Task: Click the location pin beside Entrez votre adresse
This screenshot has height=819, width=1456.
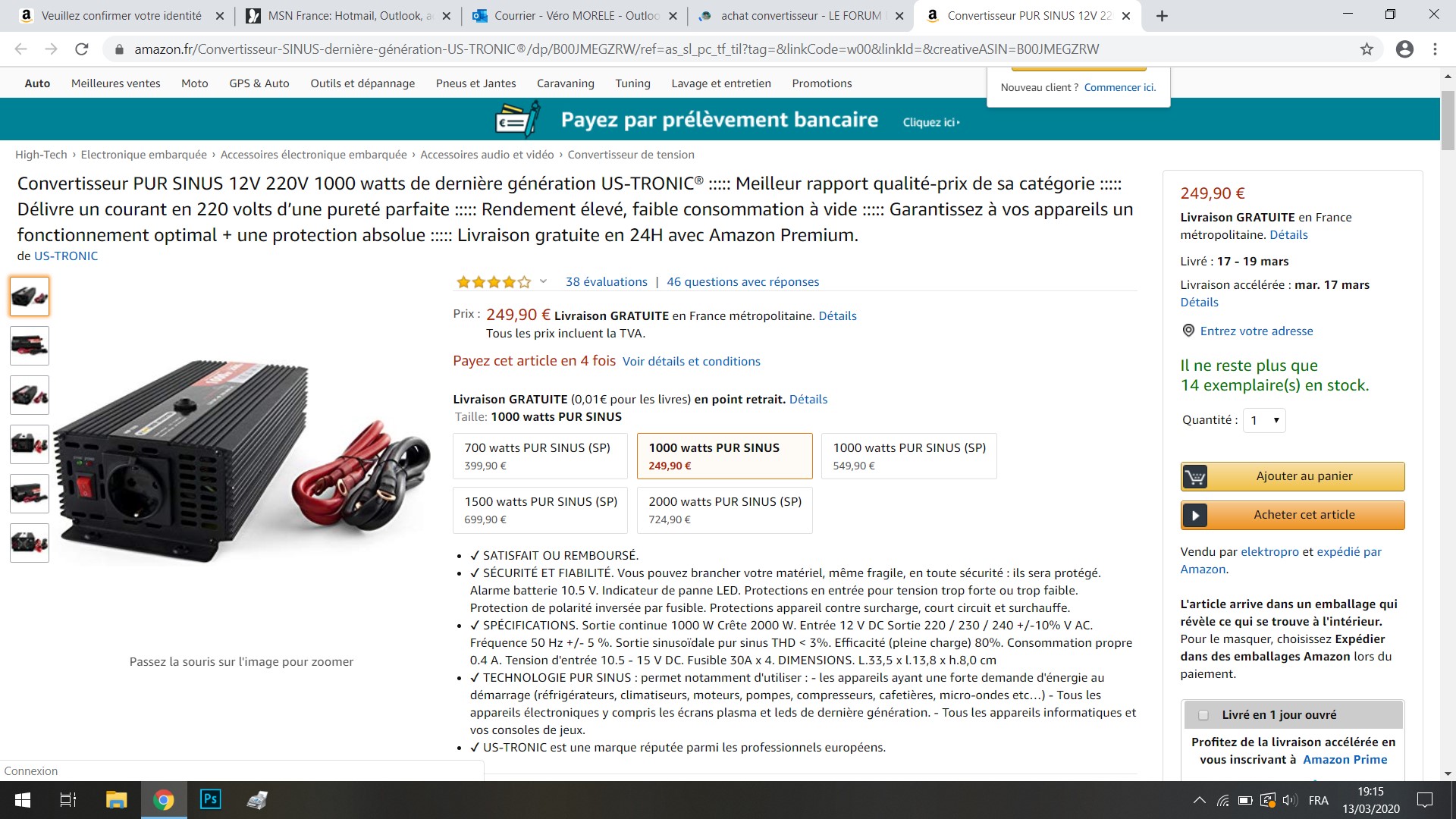Action: point(1188,331)
